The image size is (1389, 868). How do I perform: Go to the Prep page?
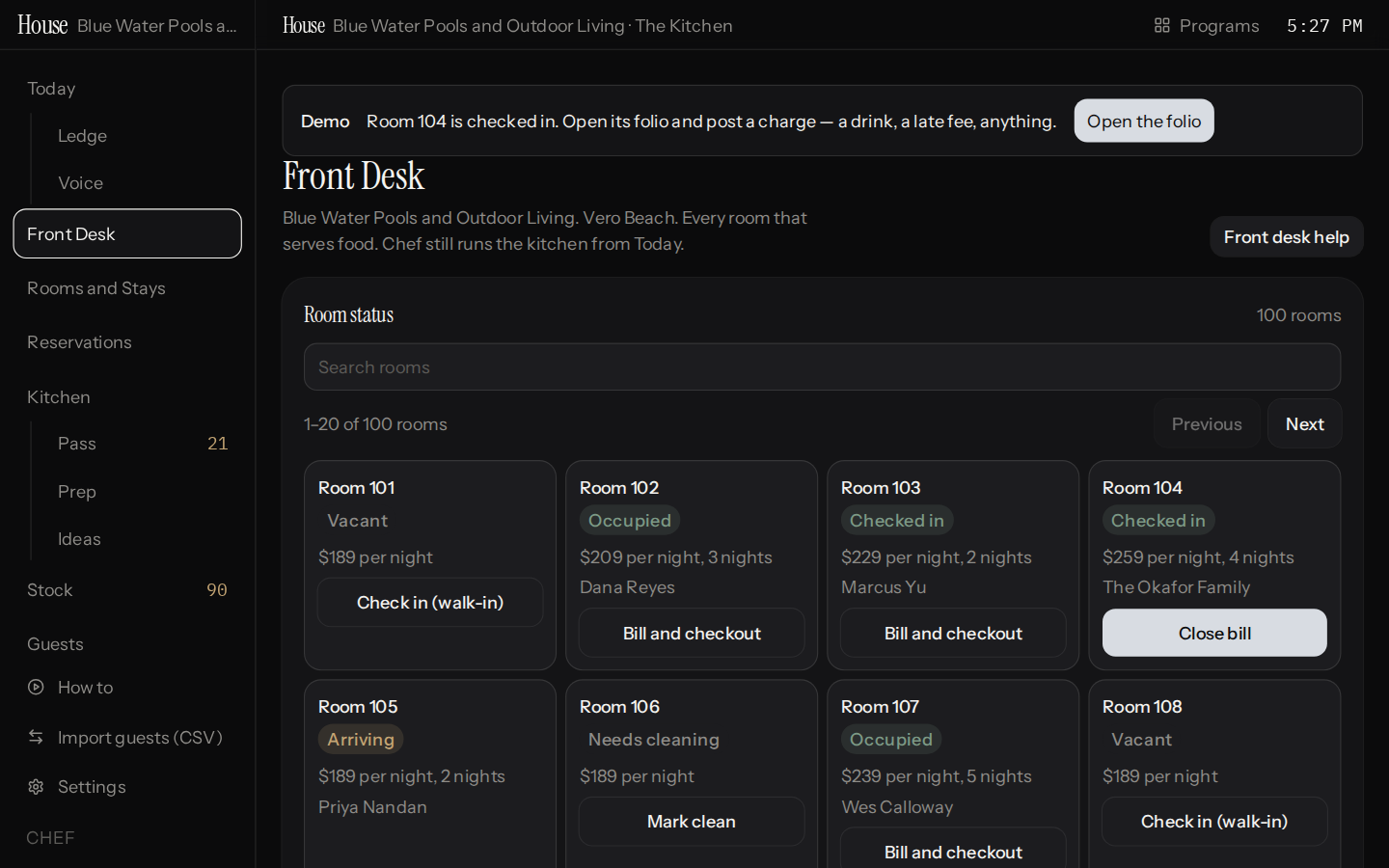click(x=77, y=492)
